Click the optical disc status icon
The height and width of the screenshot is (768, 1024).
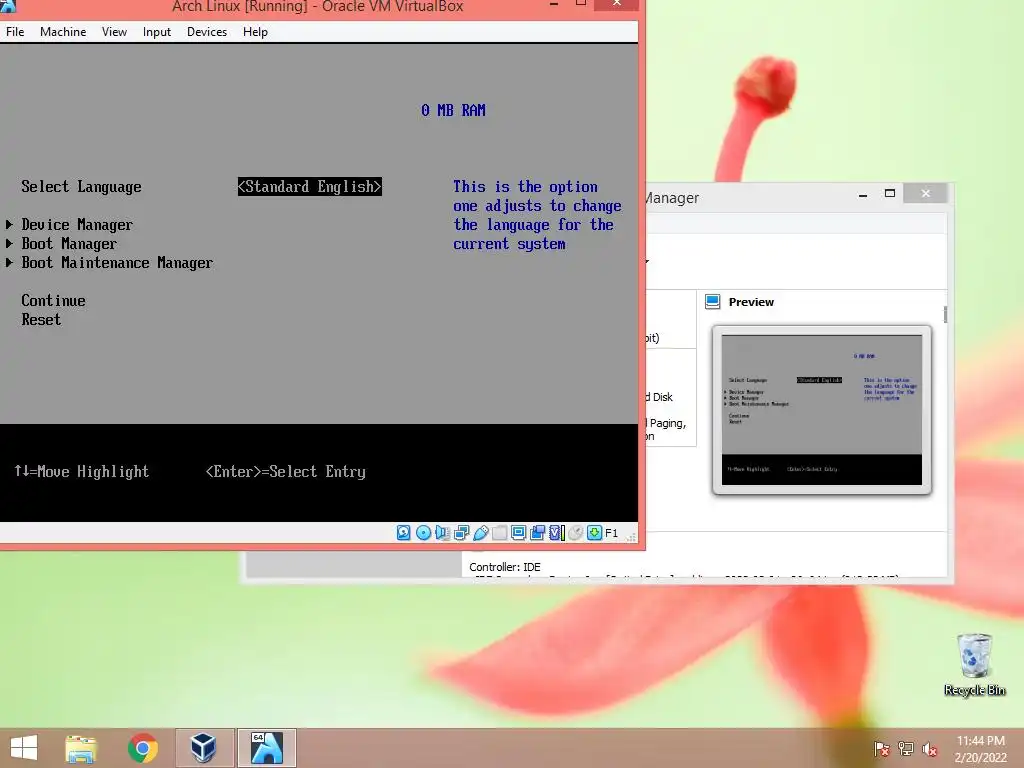(423, 533)
